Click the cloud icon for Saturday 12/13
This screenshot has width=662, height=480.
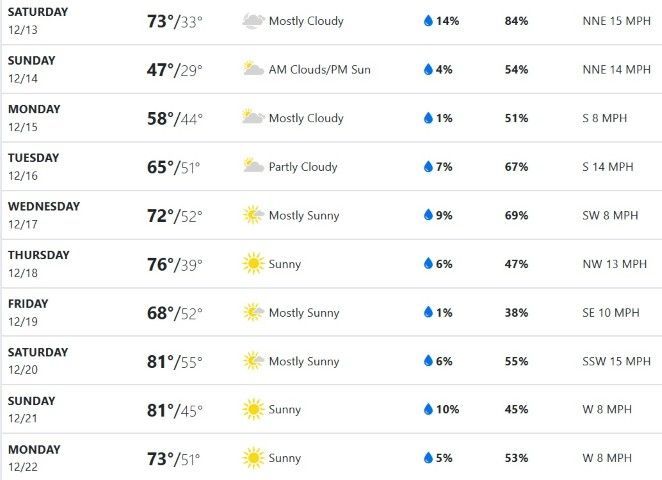coord(253,21)
